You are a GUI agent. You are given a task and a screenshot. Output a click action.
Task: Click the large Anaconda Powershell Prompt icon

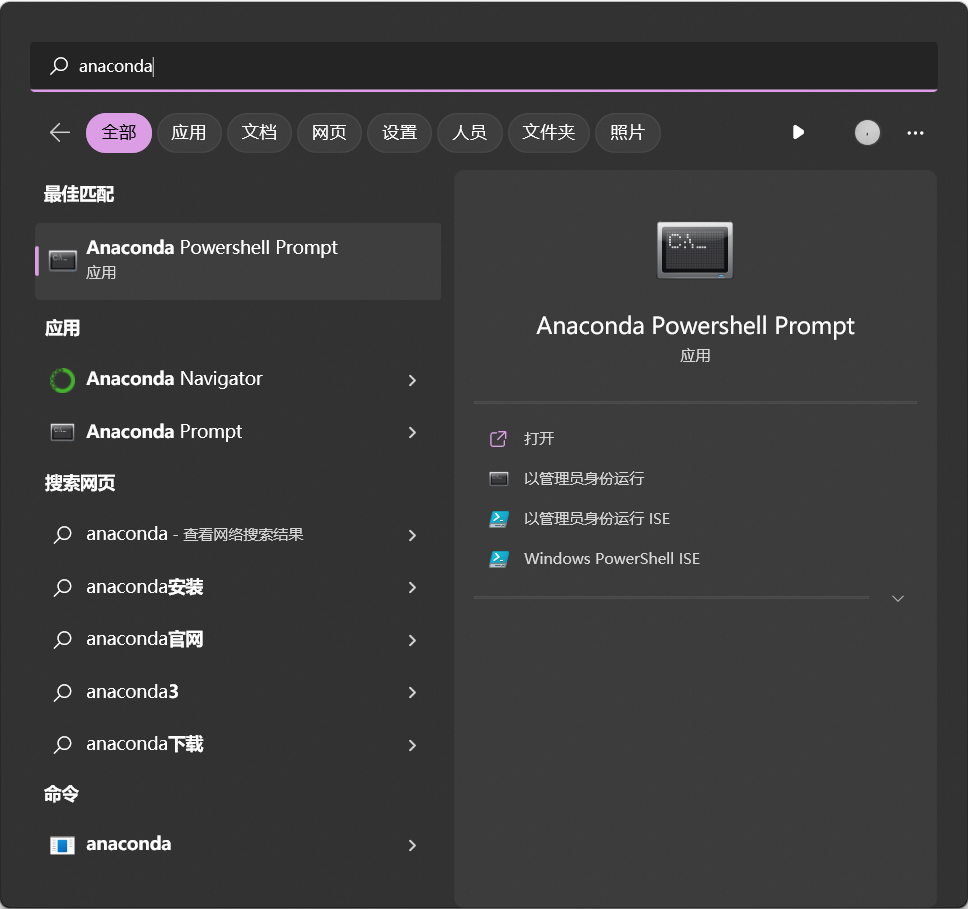pyautogui.click(x=695, y=250)
